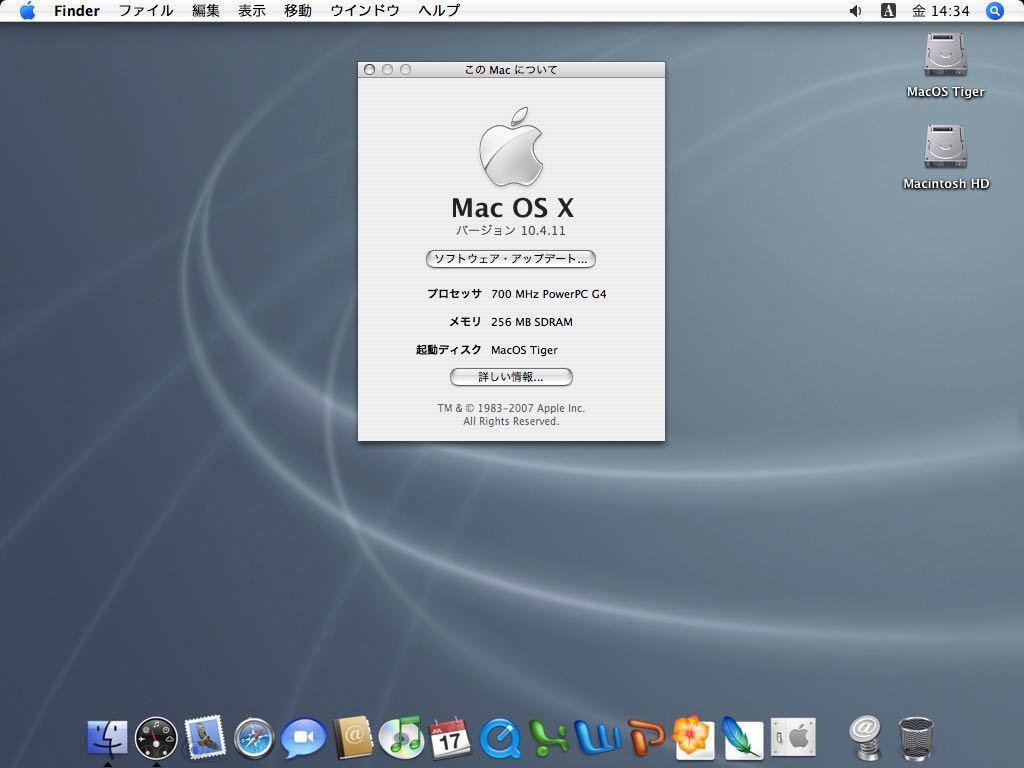Click the バージョン 10.4.11 version text
The width and height of the screenshot is (1024, 768).
(511, 231)
